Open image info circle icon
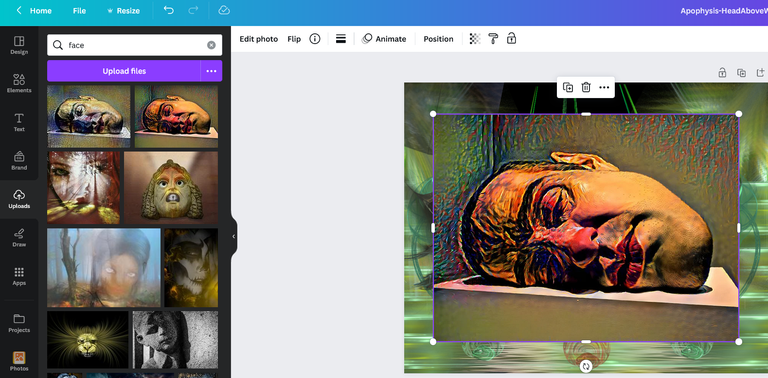 tap(315, 39)
